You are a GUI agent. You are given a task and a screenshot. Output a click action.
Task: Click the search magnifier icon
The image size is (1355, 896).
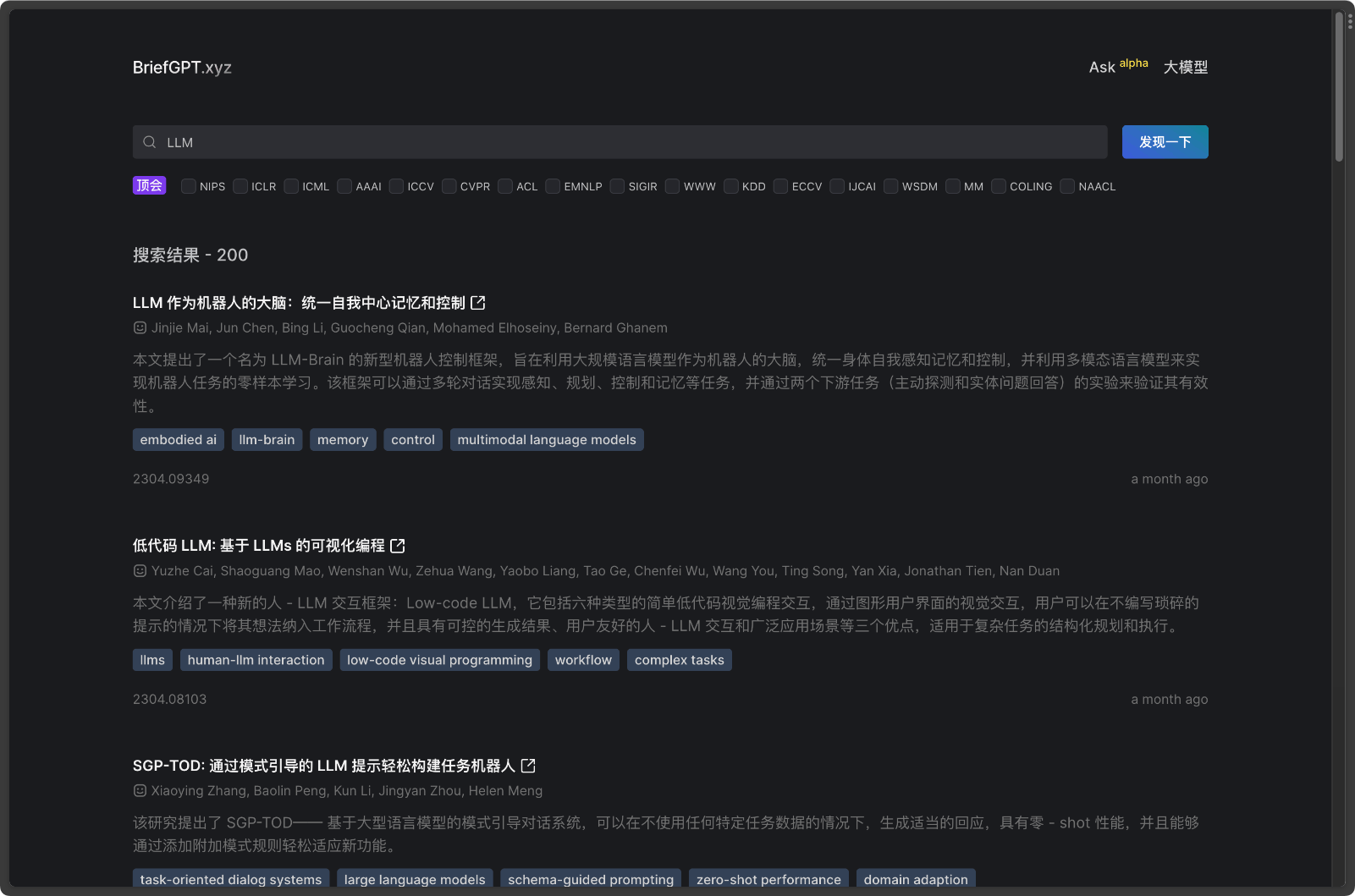[149, 142]
